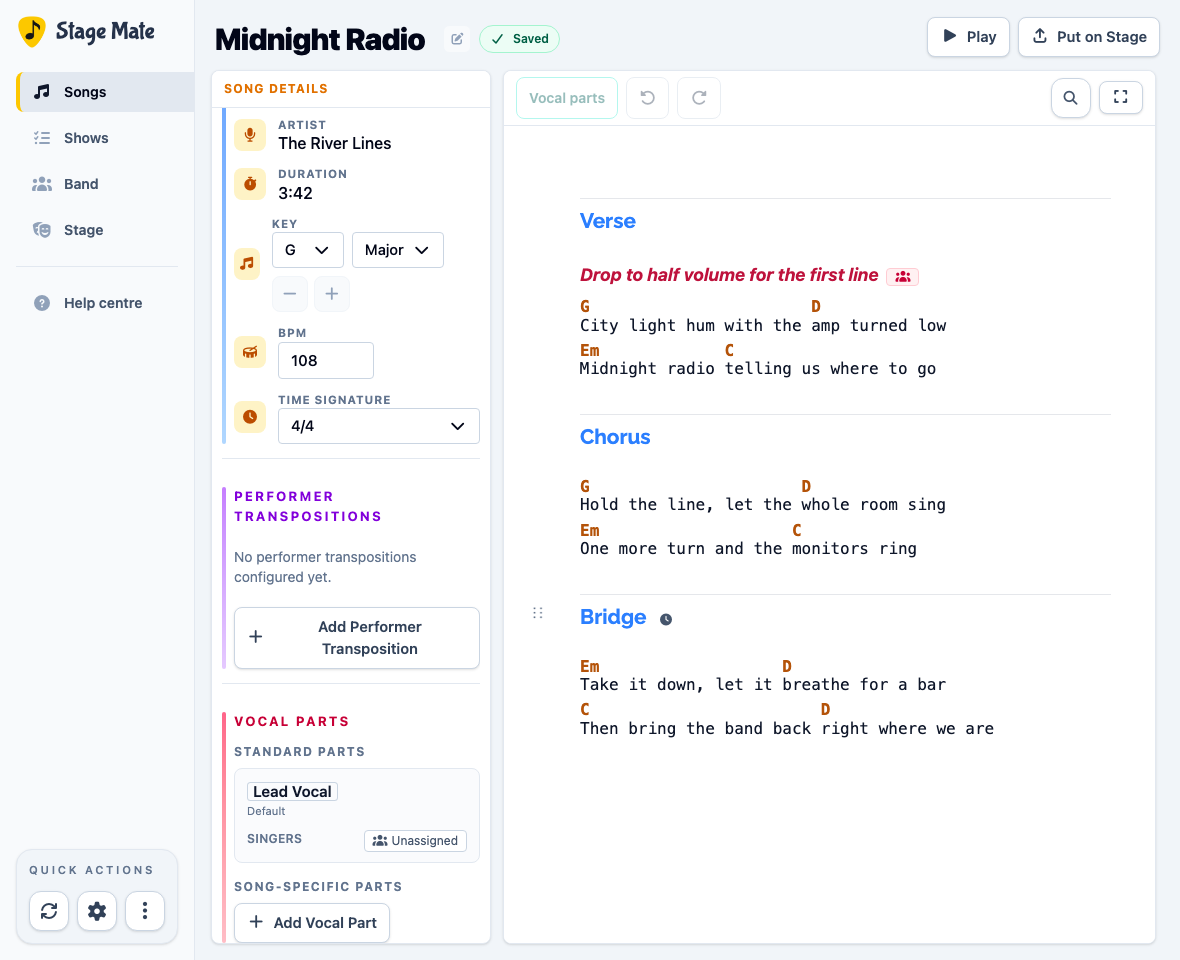Click the Put on Stage button
1180x960 pixels.
coord(1089,37)
